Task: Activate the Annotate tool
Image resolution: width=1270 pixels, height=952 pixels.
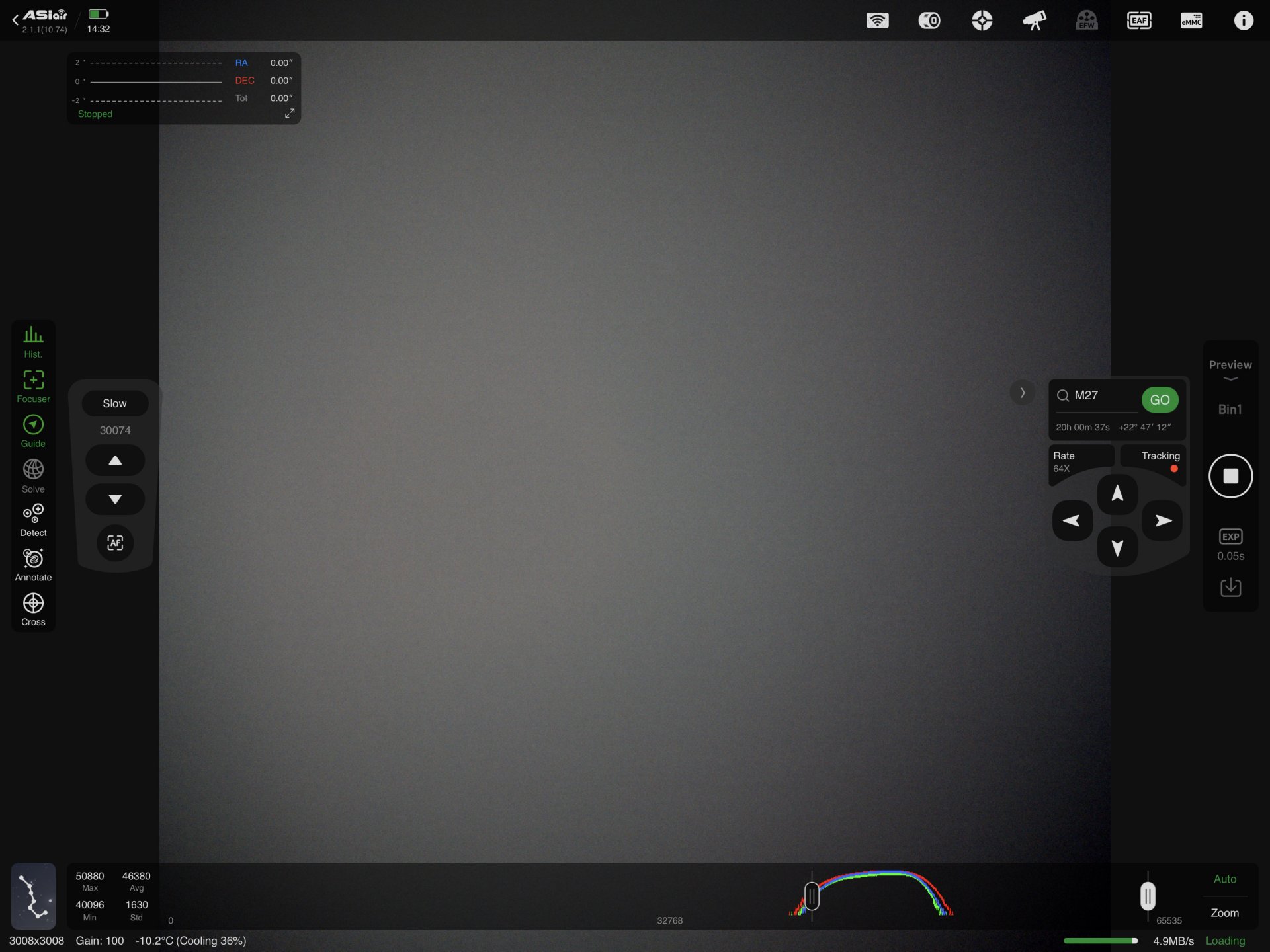Action: (33, 565)
